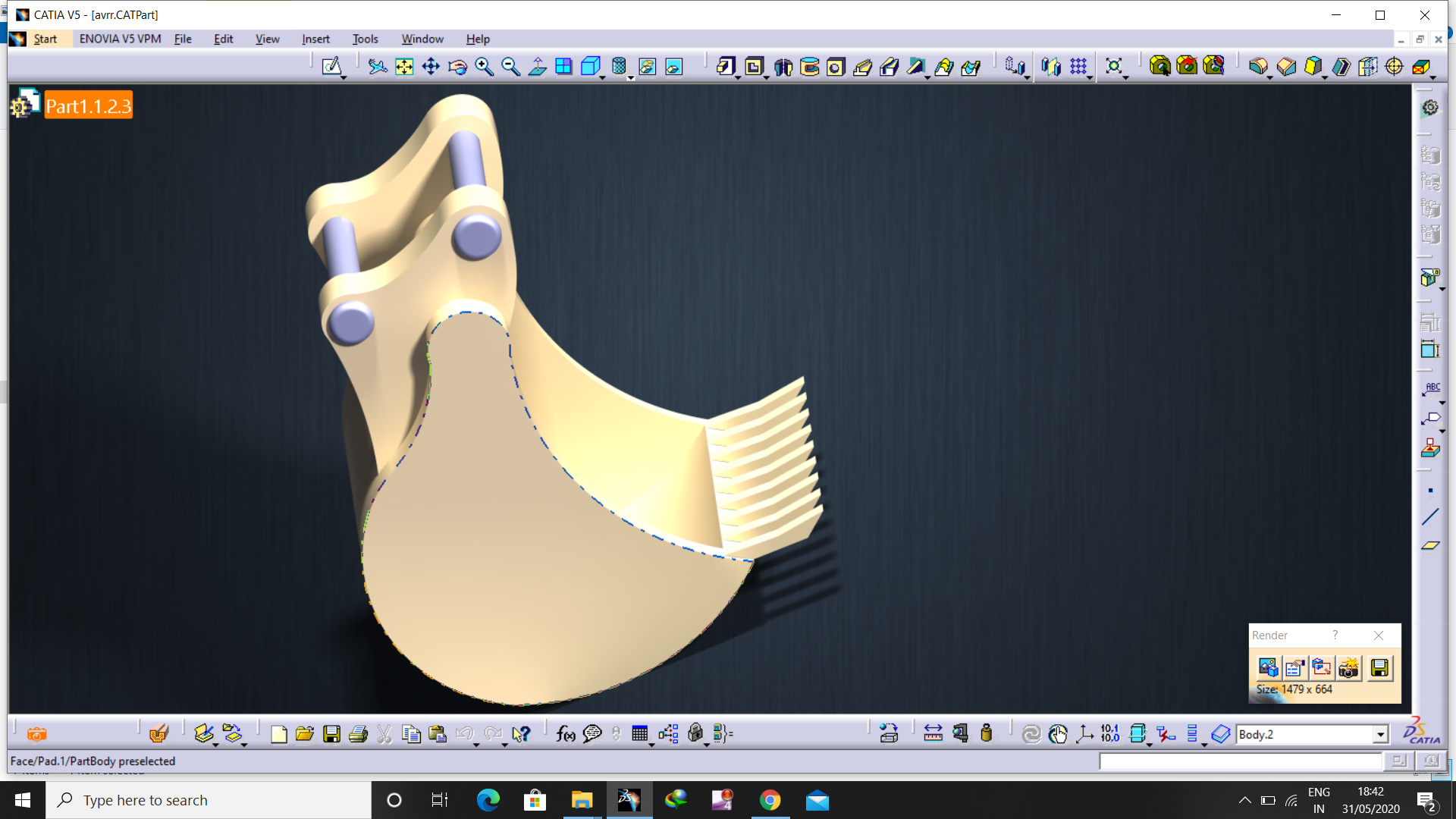Open the Tools menu
This screenshot has width=1456, height=819.
(x=365, y=39)
